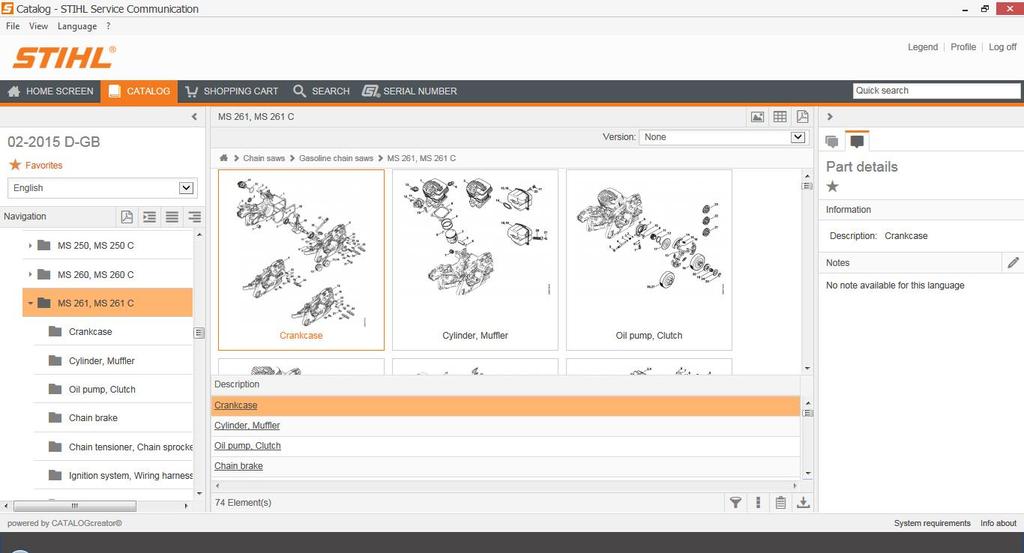Open the Search tab

point(321,91)
